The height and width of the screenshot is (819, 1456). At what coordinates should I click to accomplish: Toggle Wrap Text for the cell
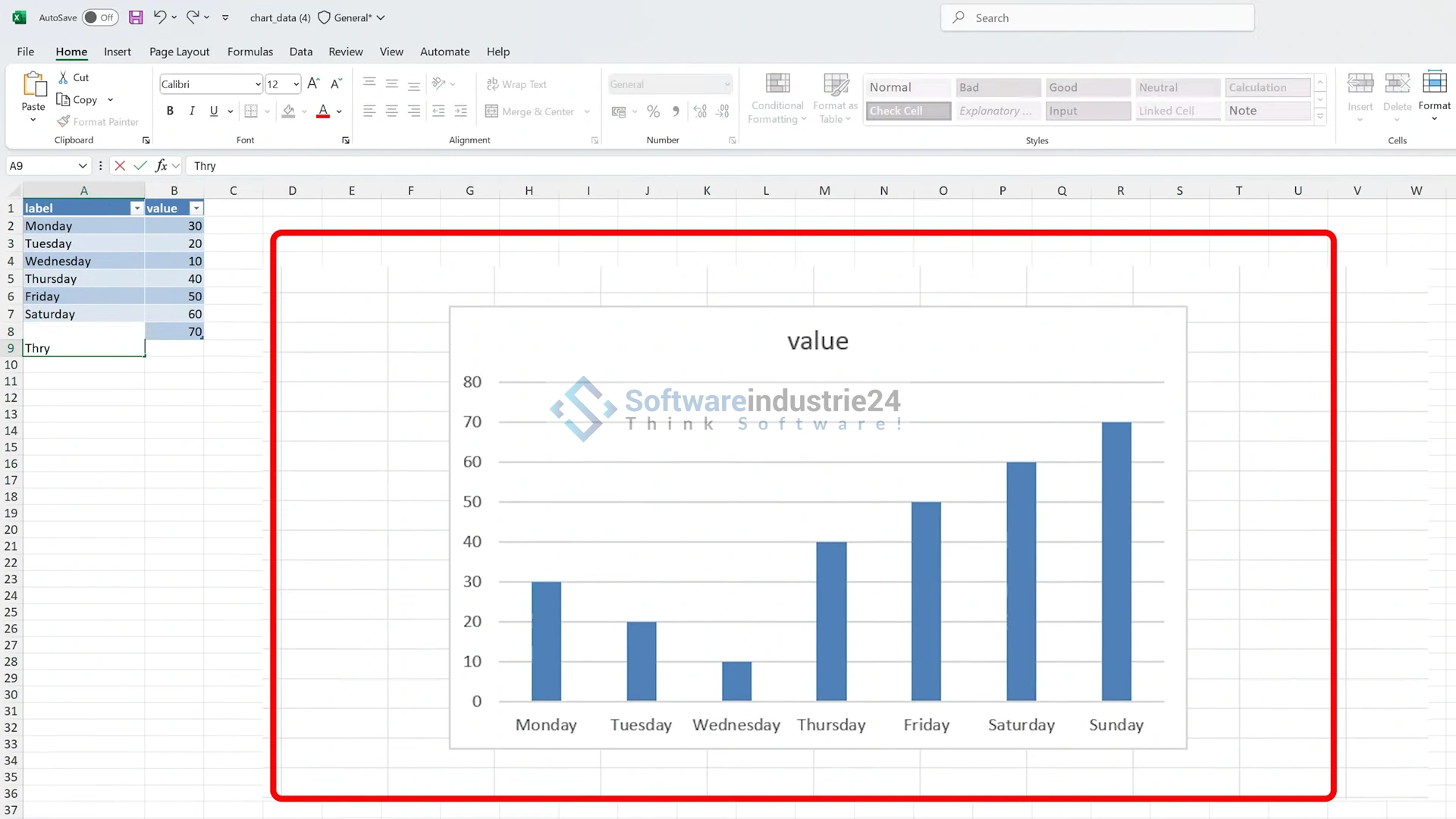coord(516,84)
